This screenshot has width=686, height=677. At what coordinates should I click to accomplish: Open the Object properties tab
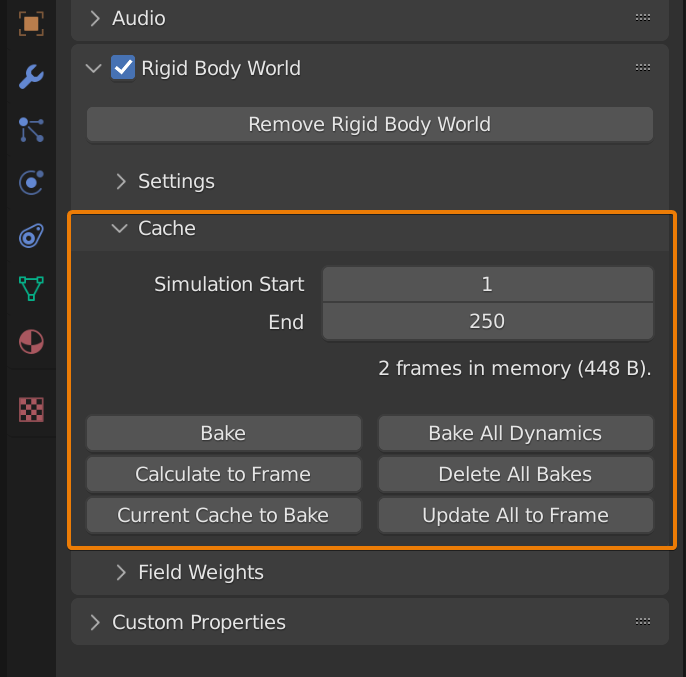31,22
